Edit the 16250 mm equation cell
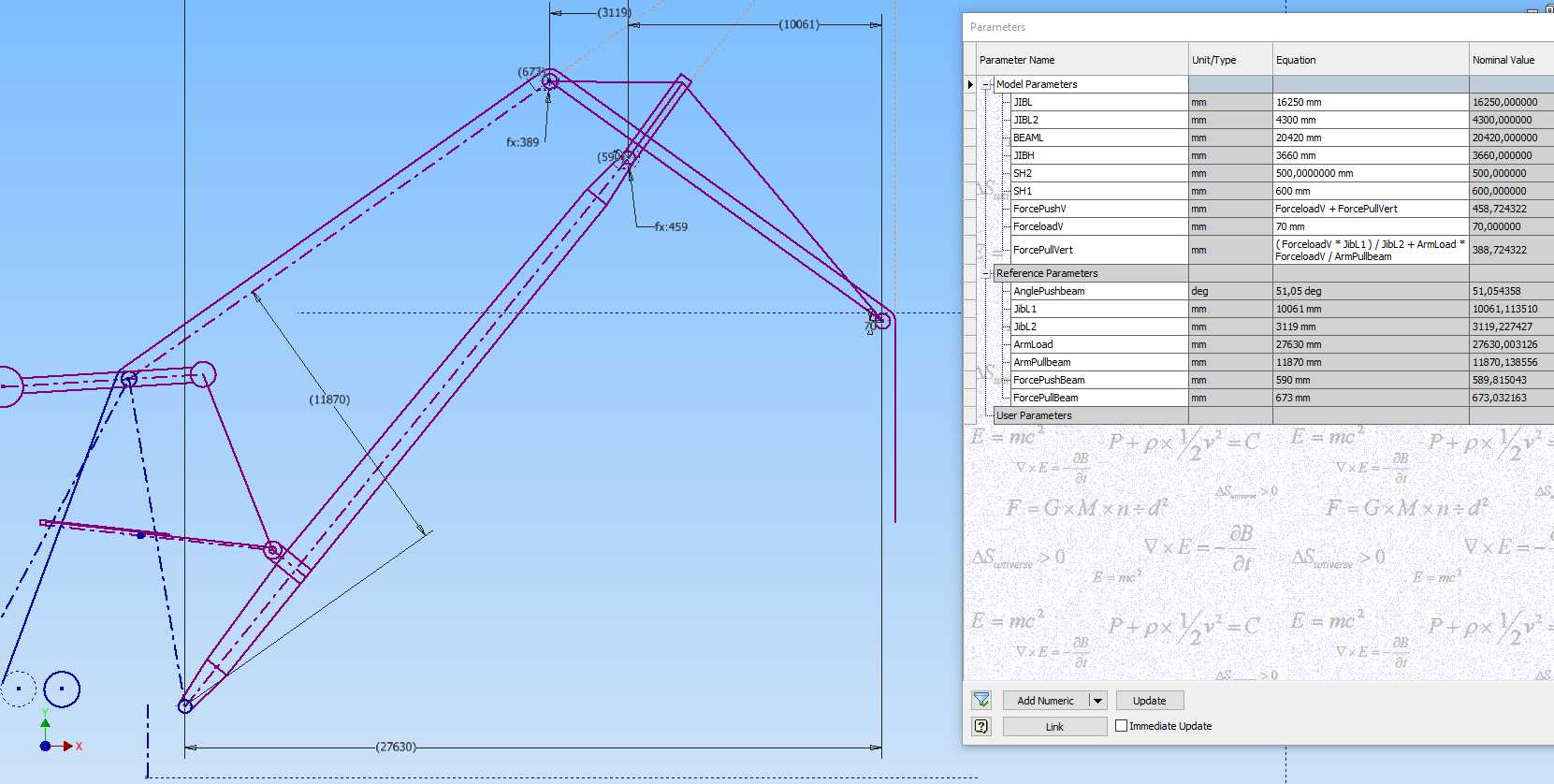The width and height of the screenshot is (1554, 784). (x=1371, y=102)
